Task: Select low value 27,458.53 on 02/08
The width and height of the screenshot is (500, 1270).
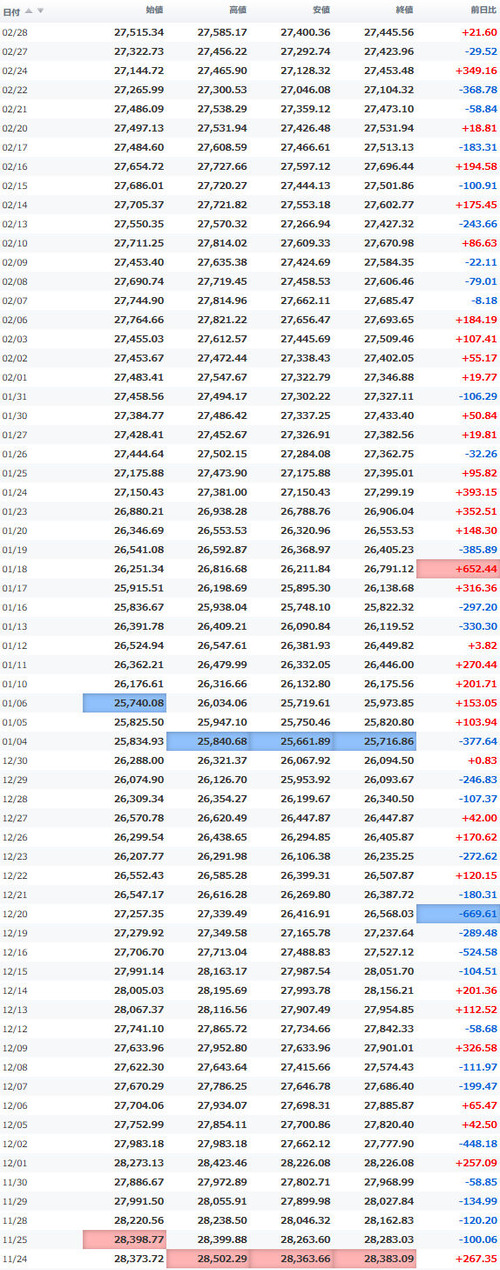Action: (x=305, y=281)
